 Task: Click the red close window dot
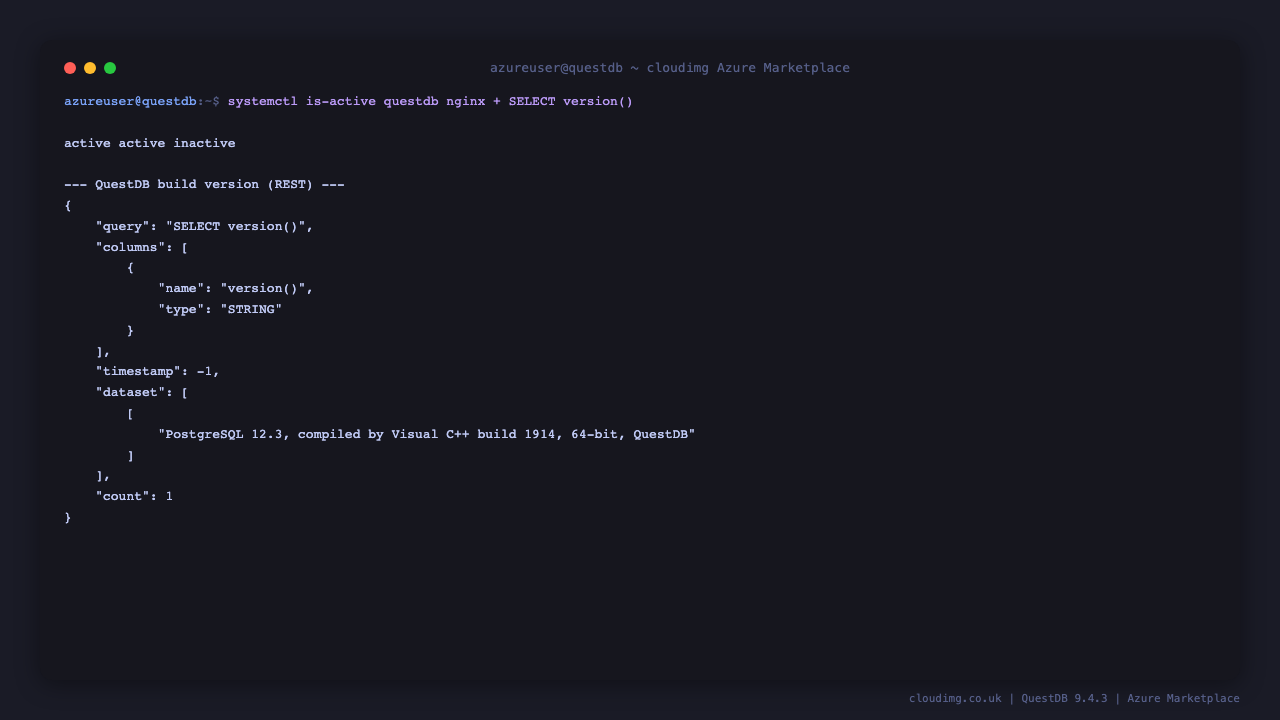[70, 68]
